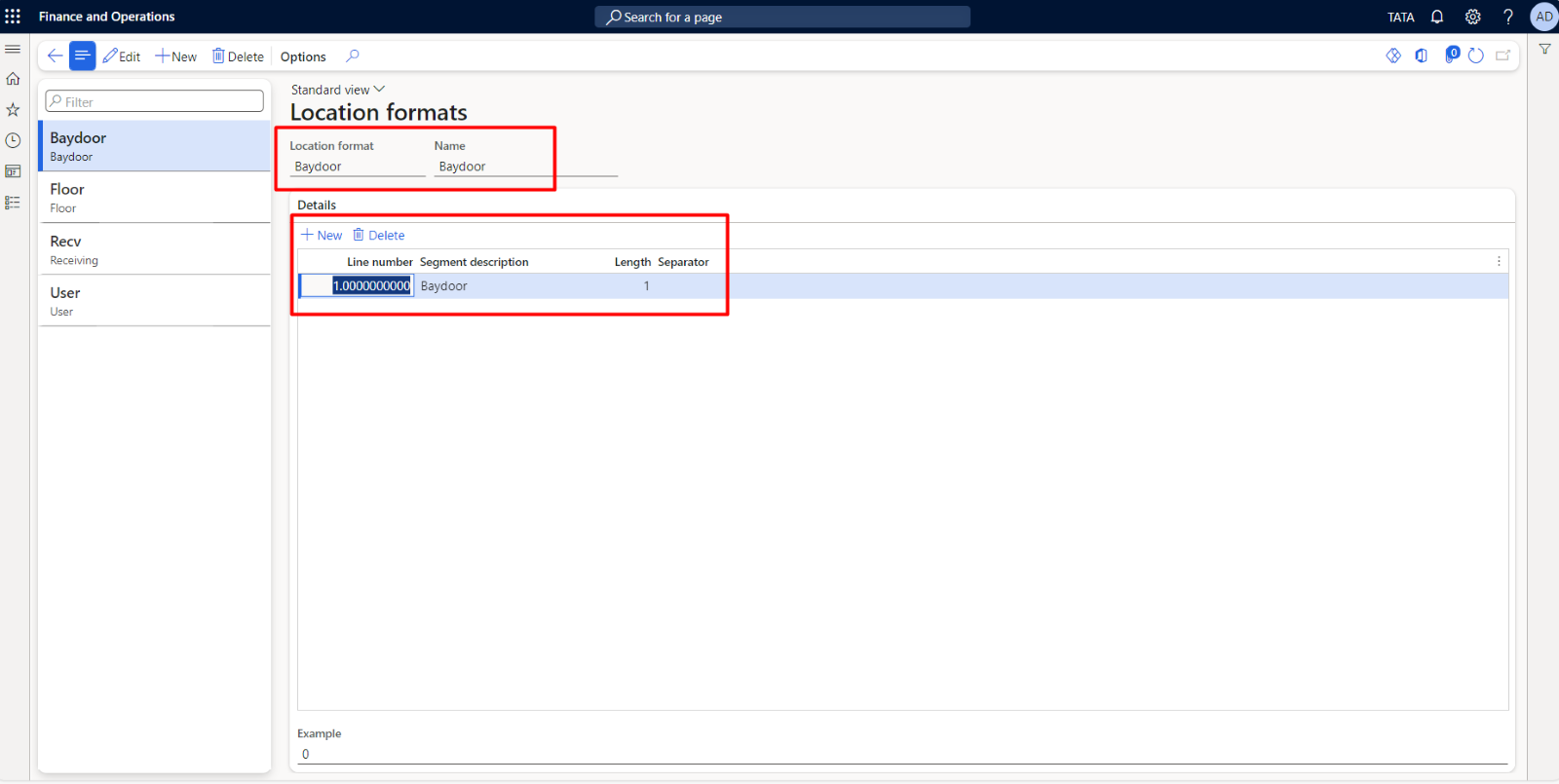This screenshot has width=1559, height=784.
Task: Open Modules list icon in the sidebar
Action: pos(13,203)
